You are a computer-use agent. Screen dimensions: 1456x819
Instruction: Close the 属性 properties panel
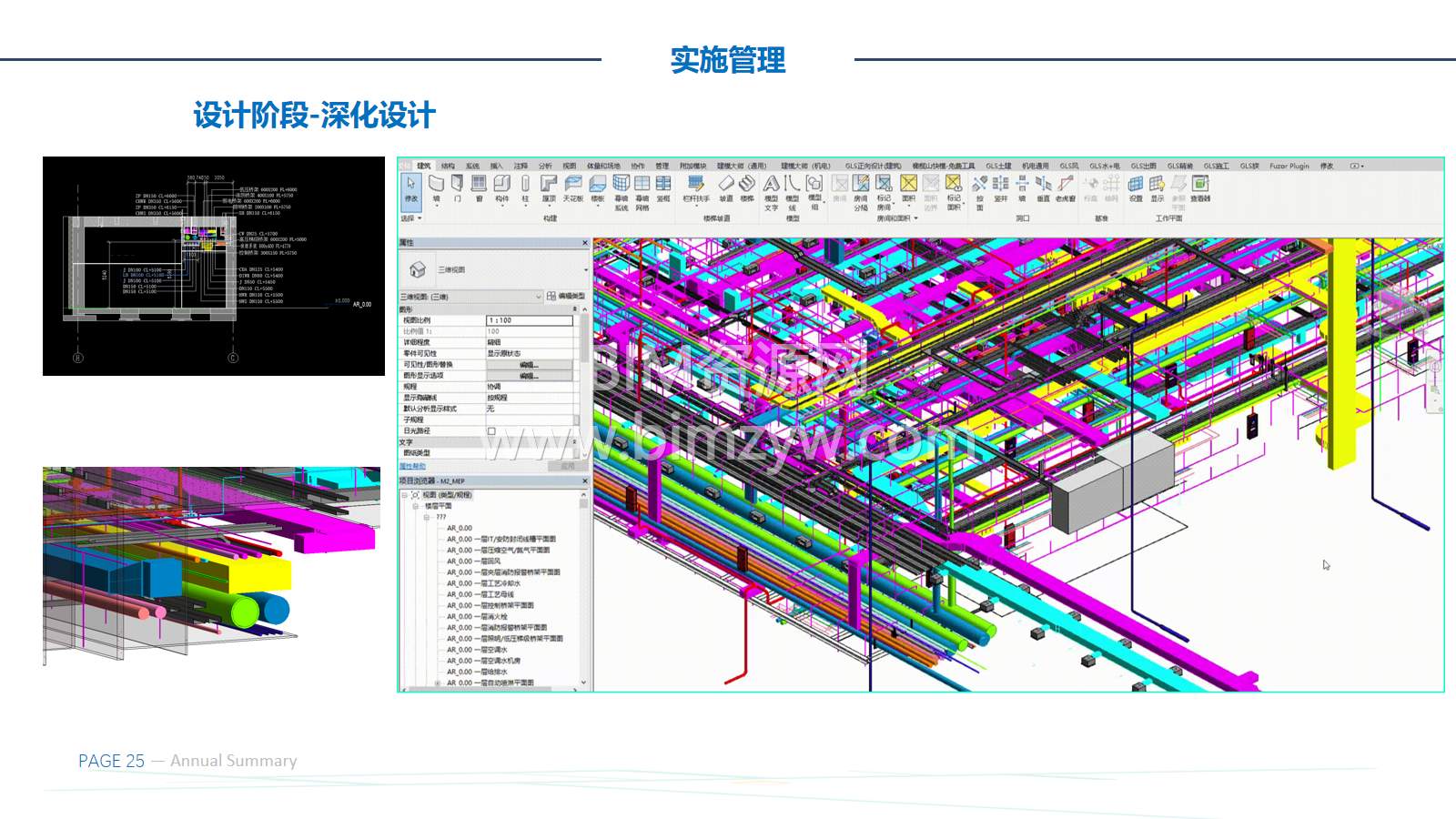pos(585,243)
